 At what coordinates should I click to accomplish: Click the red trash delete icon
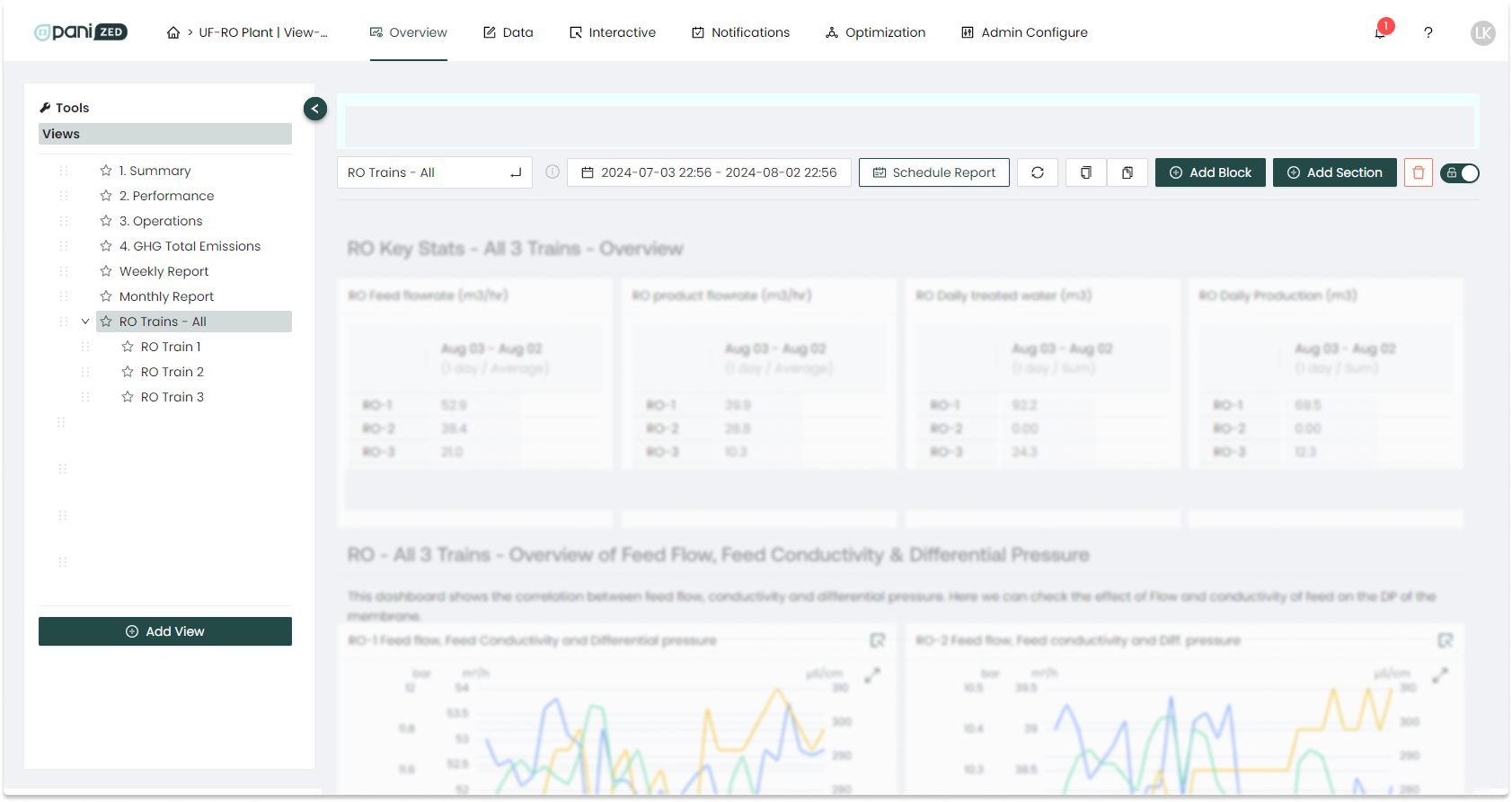(1419, 172)
